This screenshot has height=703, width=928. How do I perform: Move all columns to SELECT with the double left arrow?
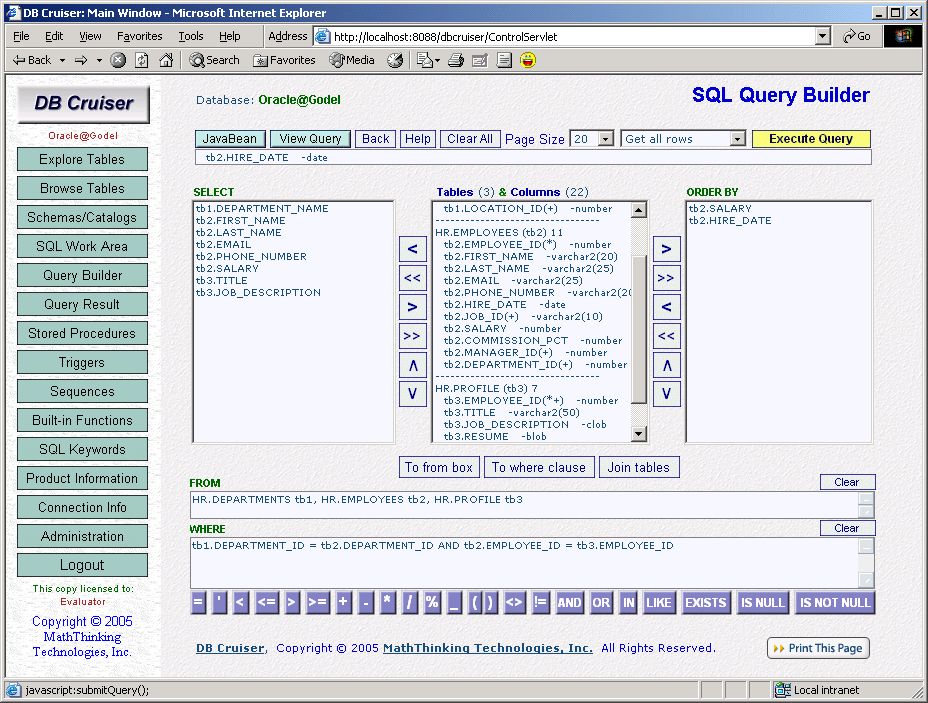[x=413, y=278]
